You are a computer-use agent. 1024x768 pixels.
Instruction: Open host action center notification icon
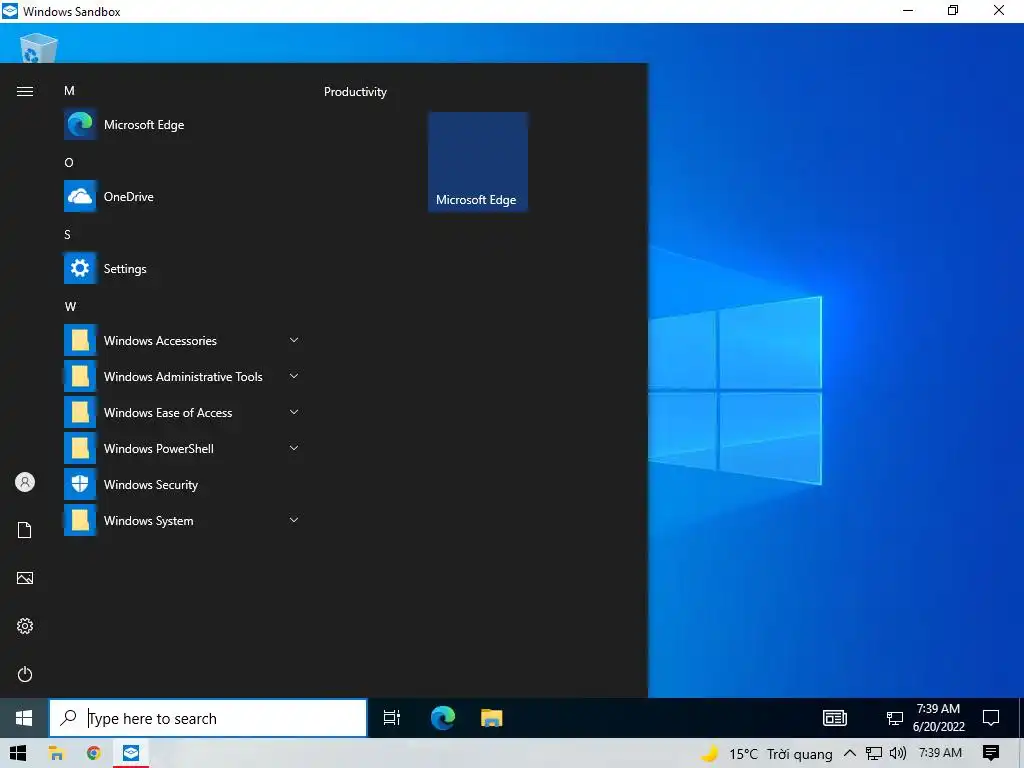(991, 754)
